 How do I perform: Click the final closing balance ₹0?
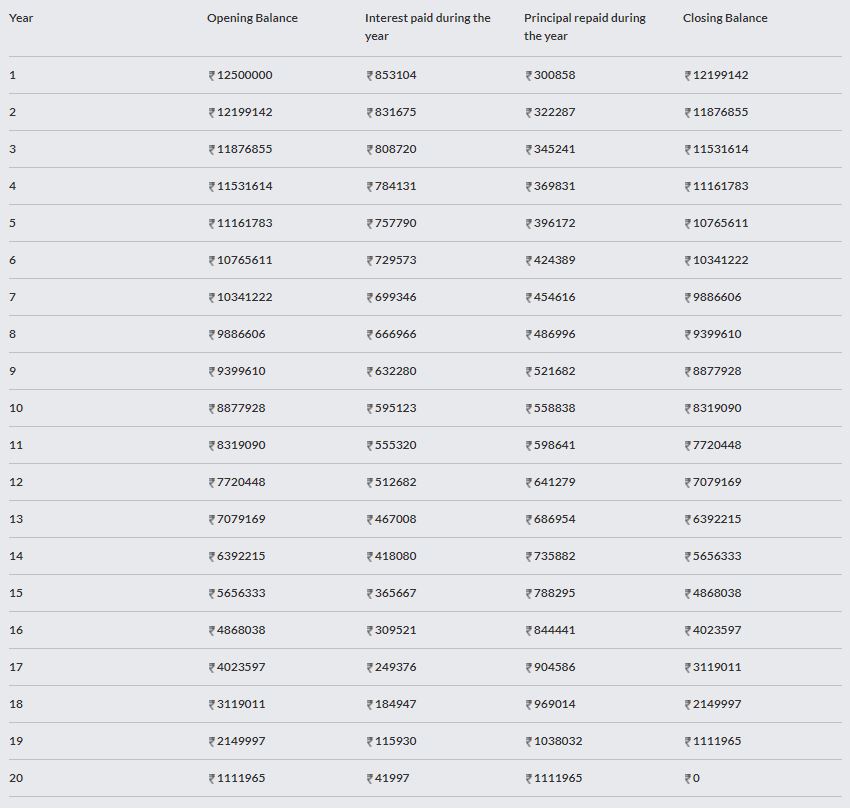tap(691, 778)
